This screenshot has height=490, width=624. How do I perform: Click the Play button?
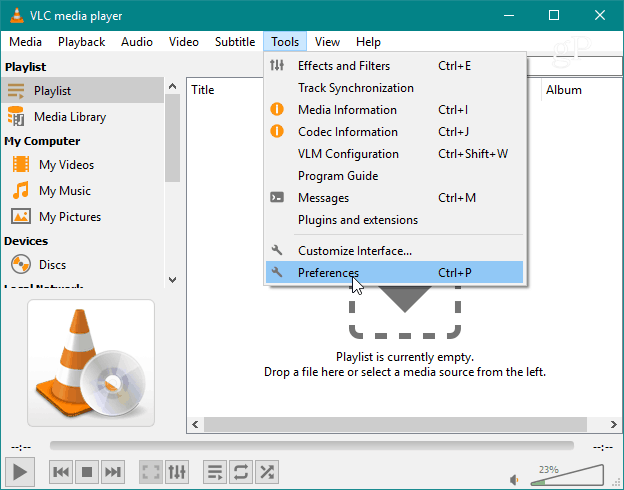tap(20, 472)
